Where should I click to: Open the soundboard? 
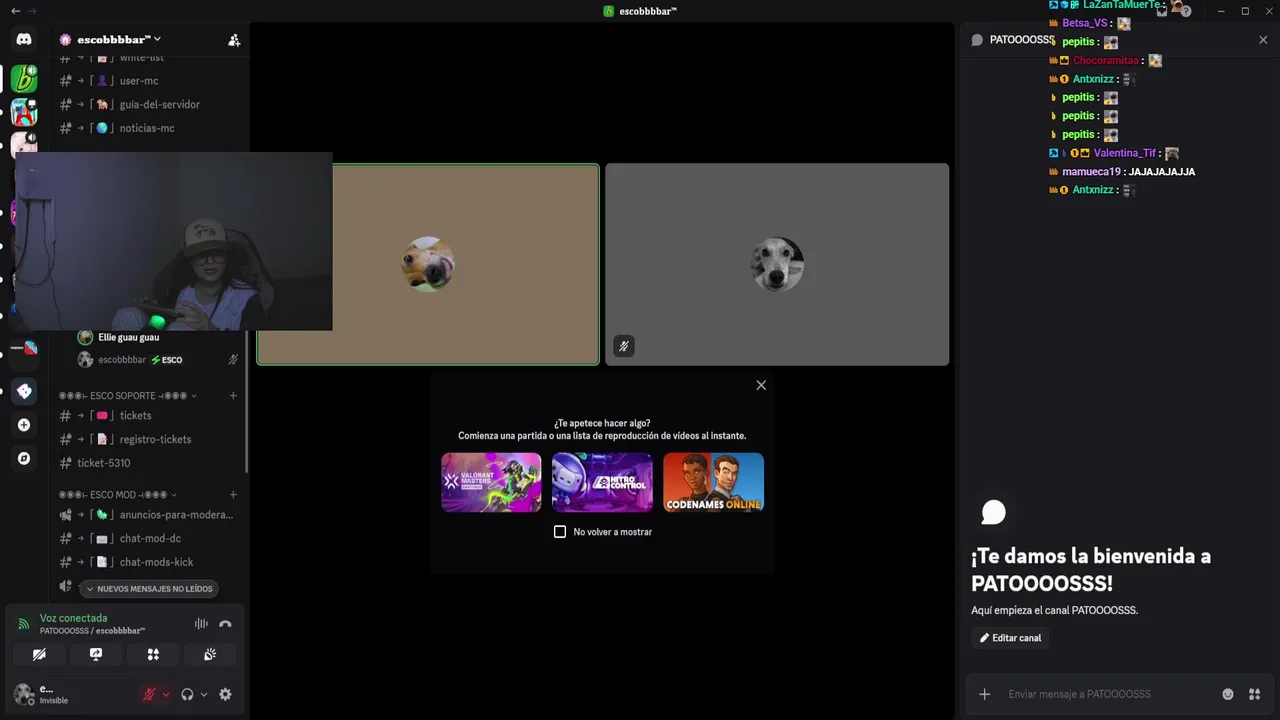tap(210, 654)
